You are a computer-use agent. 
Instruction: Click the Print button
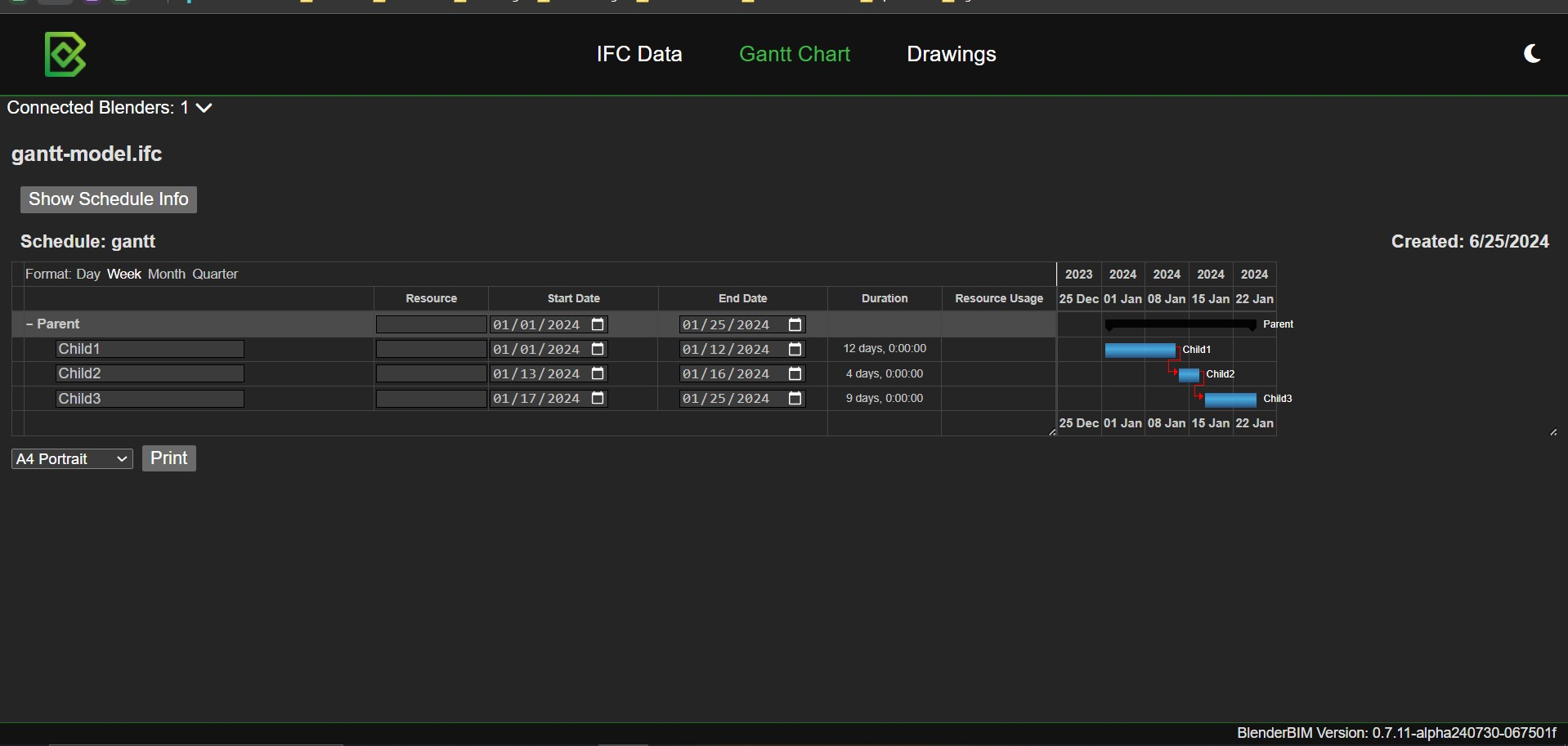click(169, 458)
